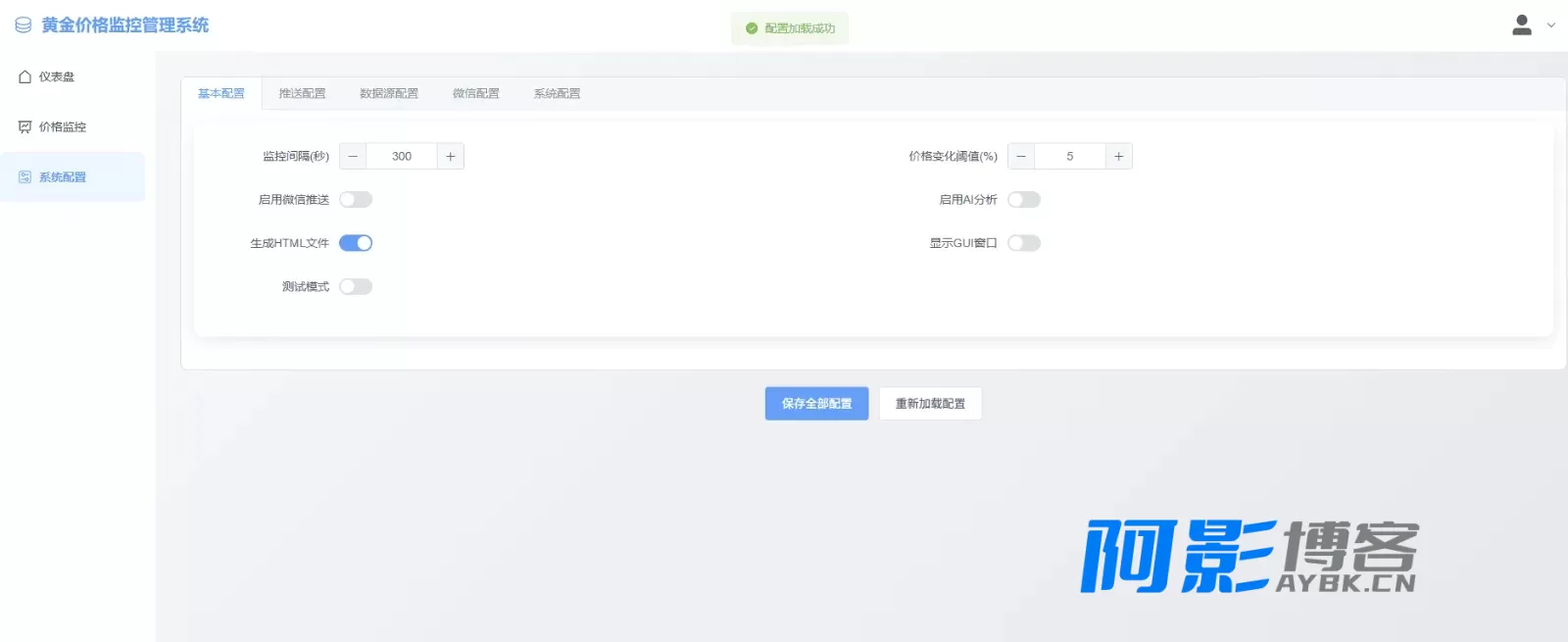This screenshot has width=1568, height=642.
Task: Click the 测试模式 label
Action: coord(306,286)
